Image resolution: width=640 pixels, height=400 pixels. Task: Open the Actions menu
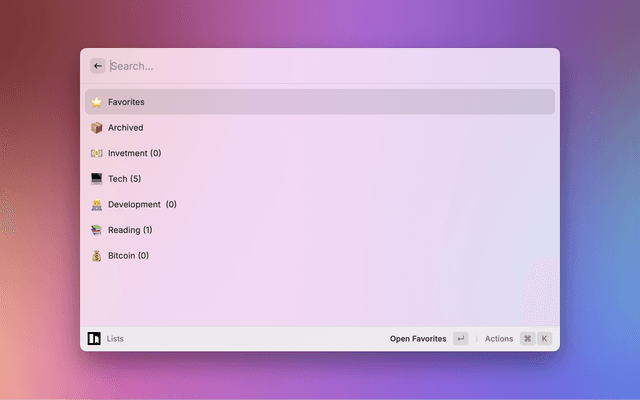click(499, 339)
